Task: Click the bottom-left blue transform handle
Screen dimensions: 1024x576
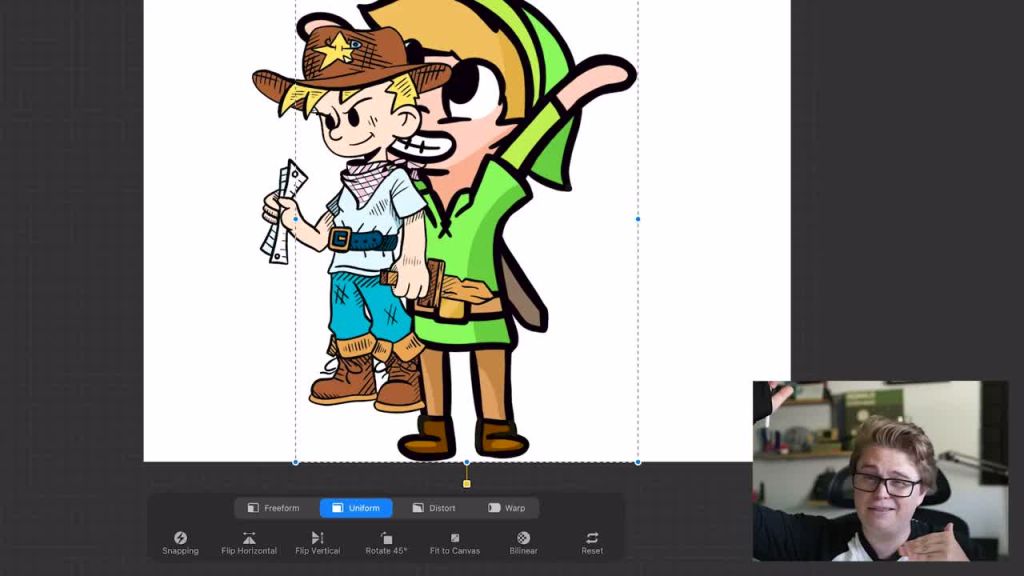Action: pyautogui.click(x=296, y=462)
